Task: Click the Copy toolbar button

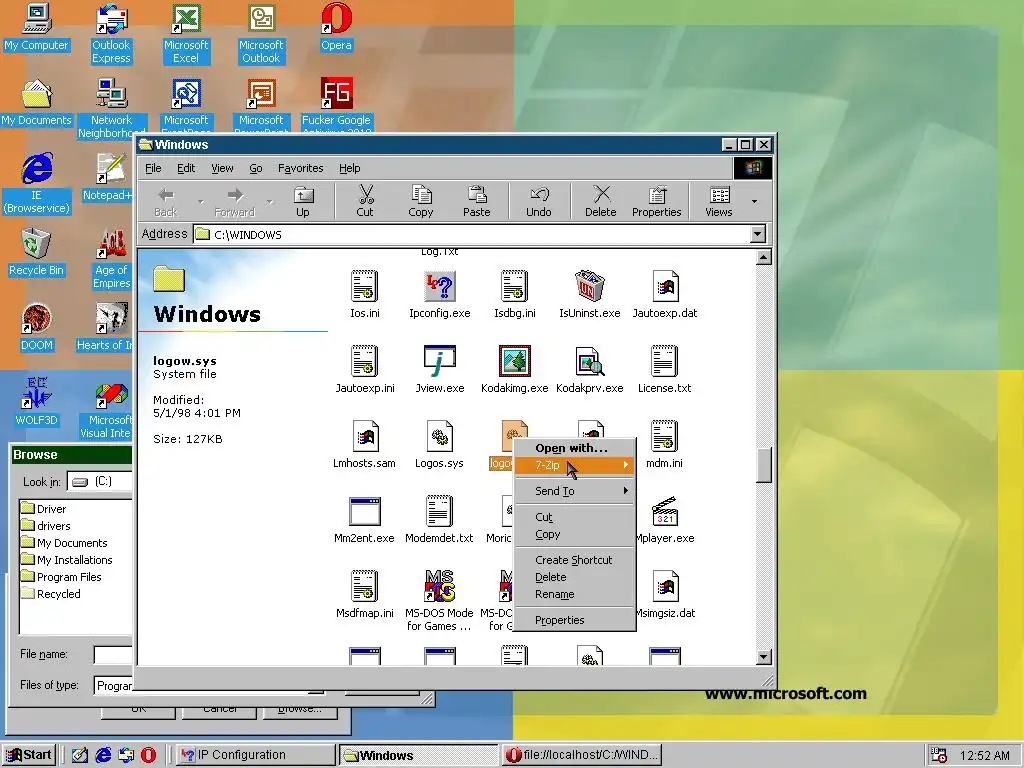Action: point(421,201)
